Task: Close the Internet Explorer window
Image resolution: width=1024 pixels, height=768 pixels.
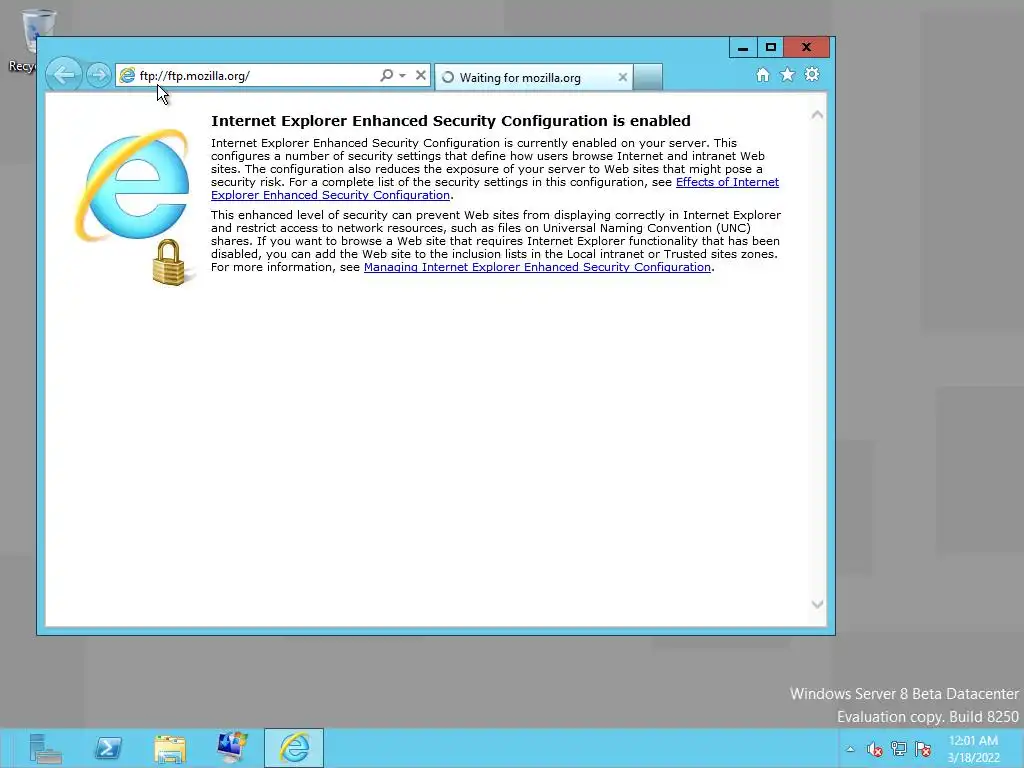Action: tap(807, 48)
